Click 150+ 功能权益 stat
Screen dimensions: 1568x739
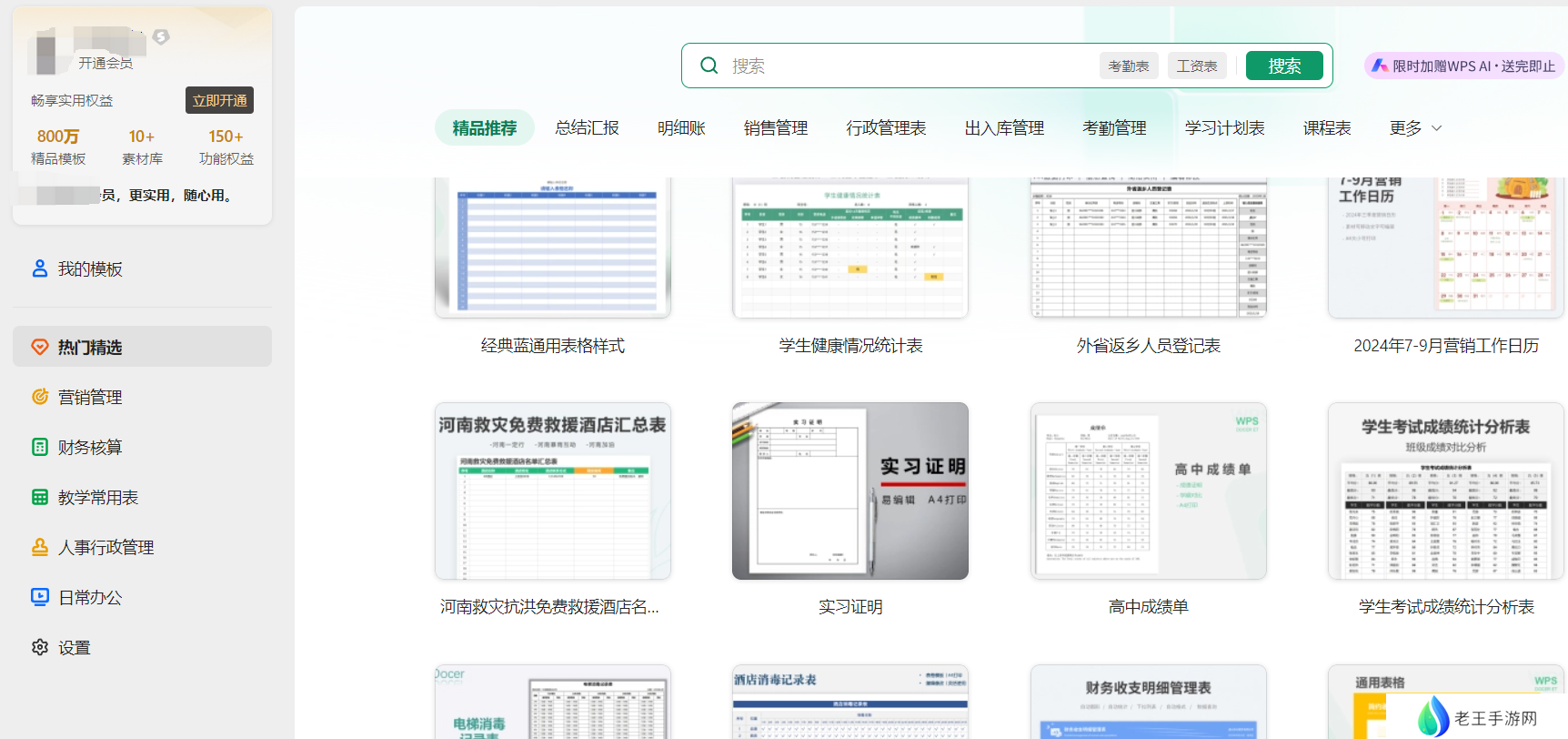point(226,147)
